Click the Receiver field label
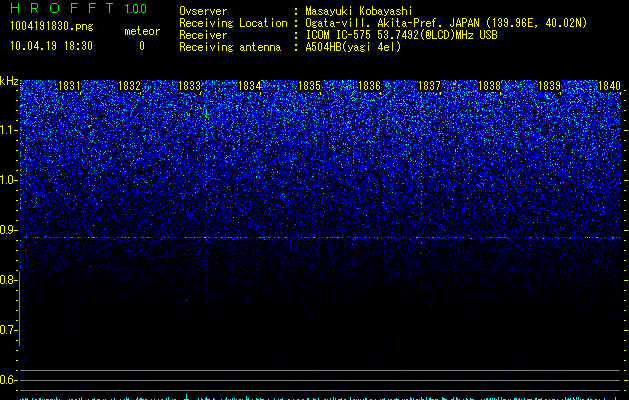The width and height of the screenshot is (629, 400). (x=203, y=35)
